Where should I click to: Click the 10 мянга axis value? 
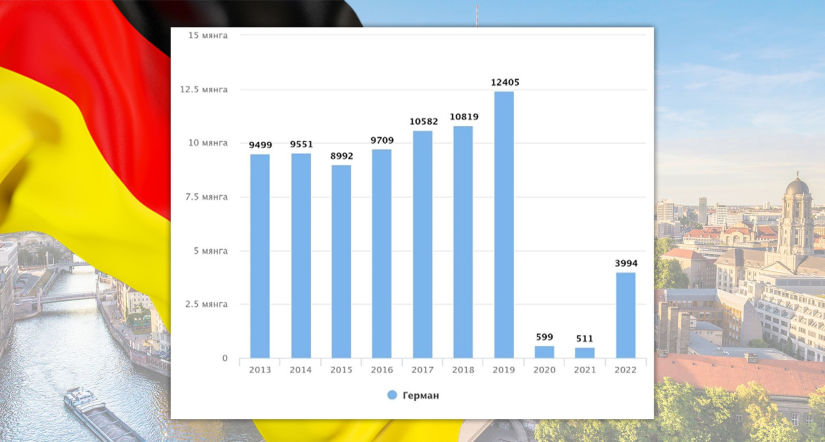208,143
